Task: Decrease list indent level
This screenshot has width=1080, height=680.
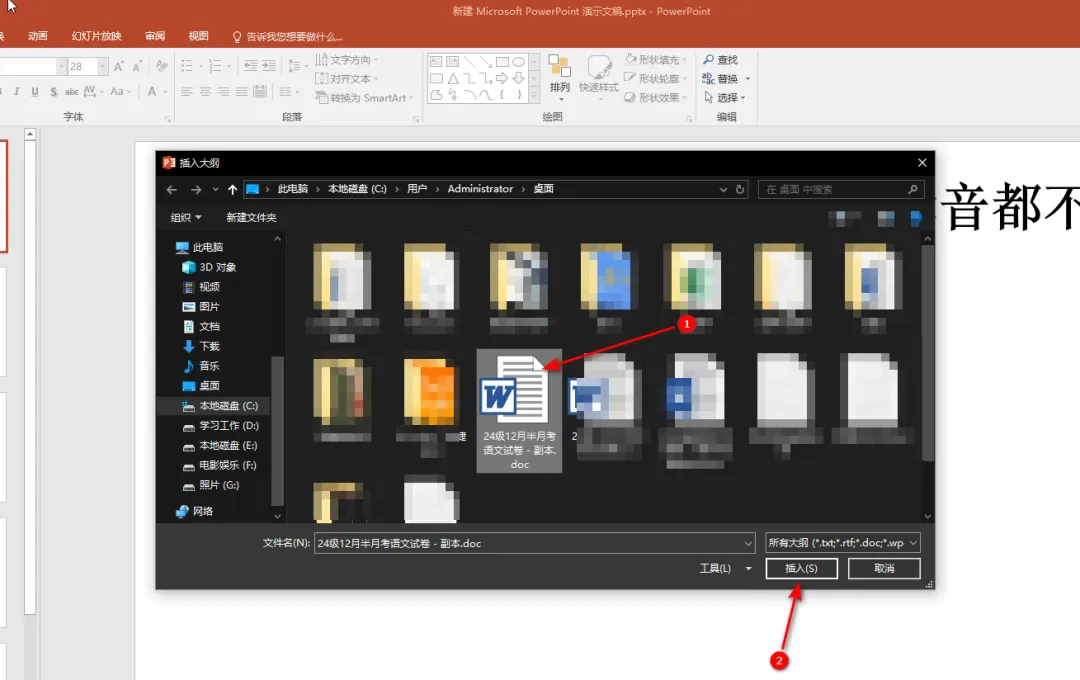Action: (251, 66)
